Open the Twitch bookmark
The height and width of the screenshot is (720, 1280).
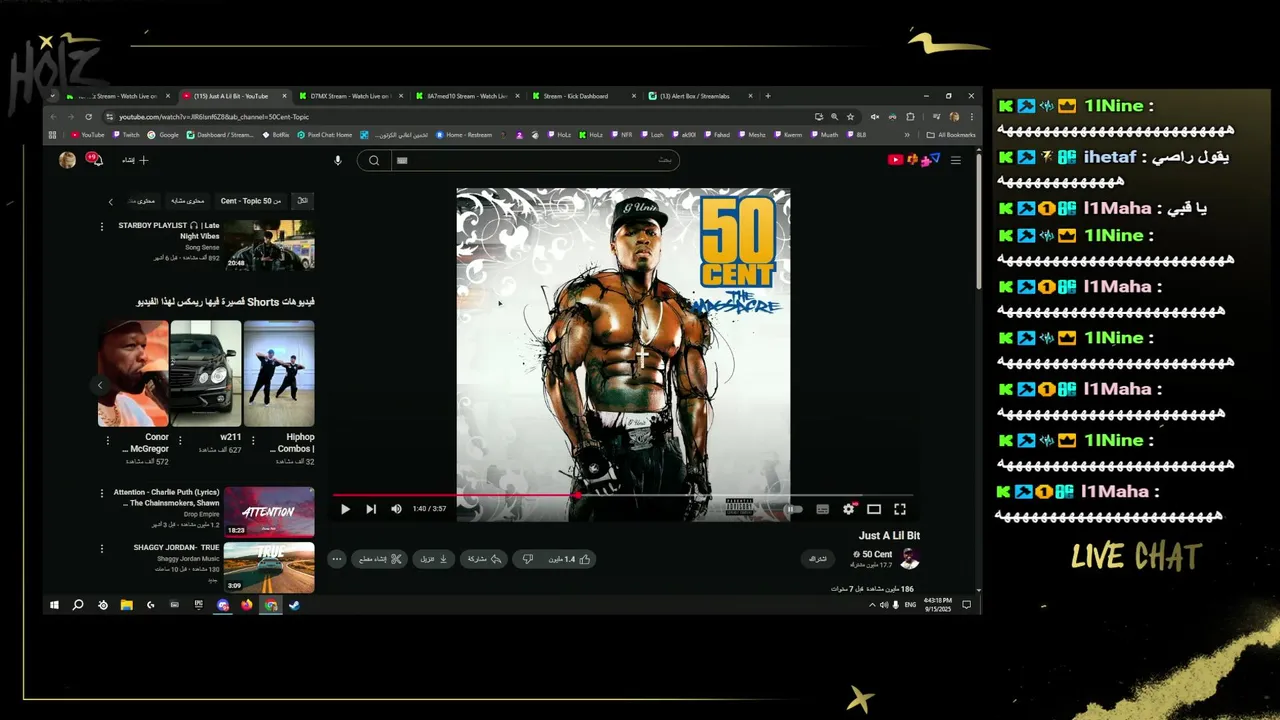click(126, 135)
